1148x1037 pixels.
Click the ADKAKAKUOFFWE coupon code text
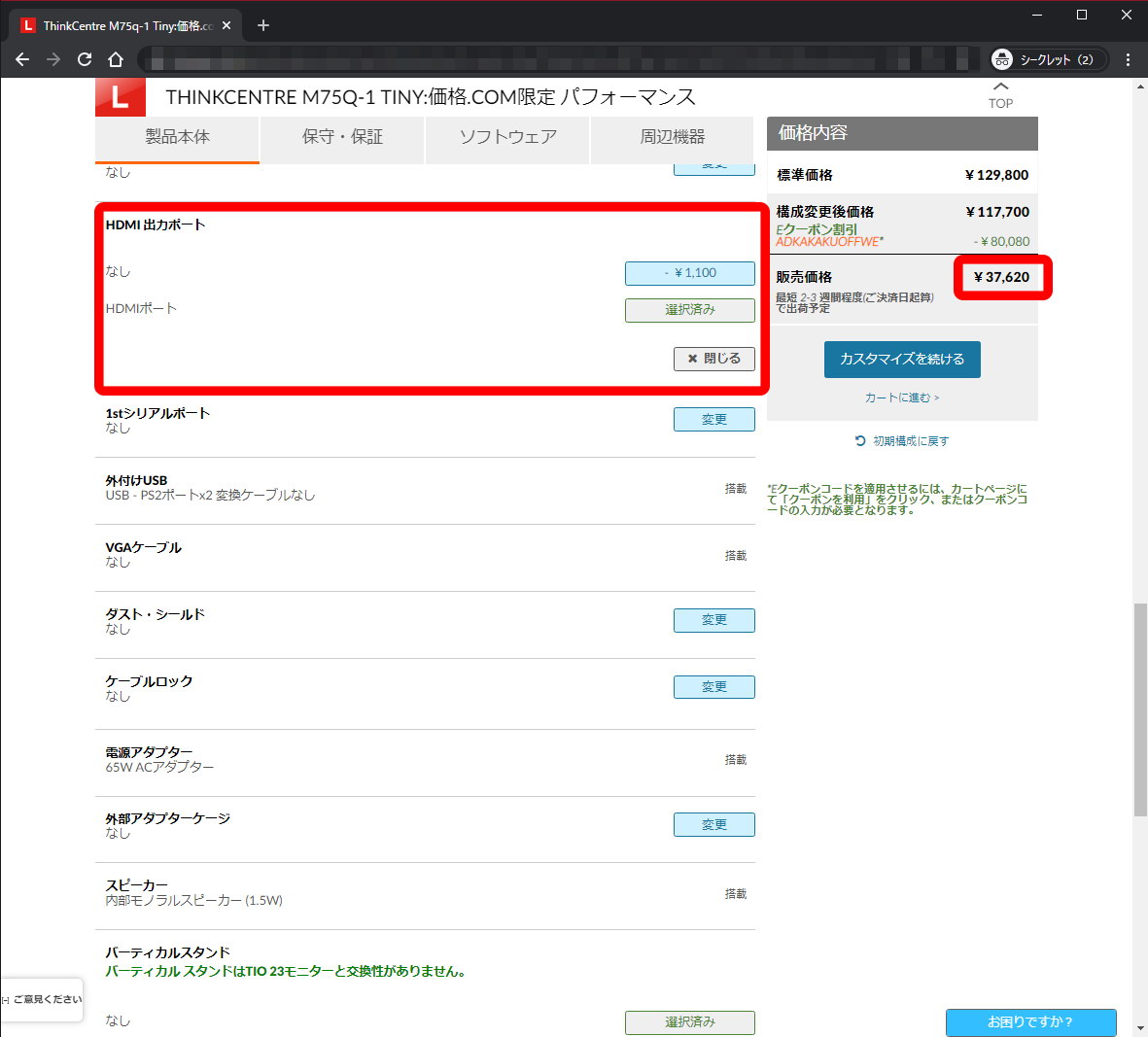829,241
